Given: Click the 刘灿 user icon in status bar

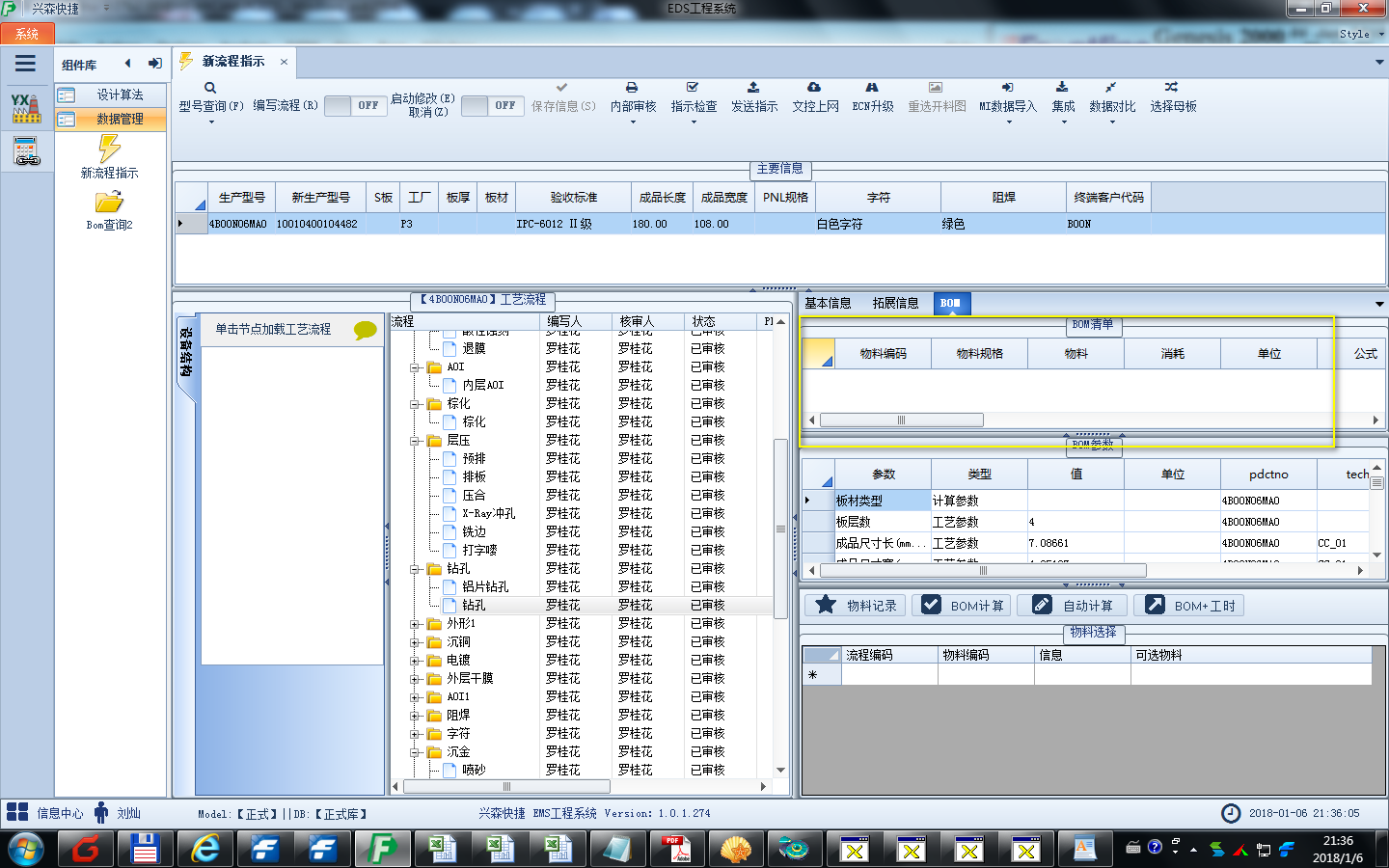Looking at the screenshot, I should [101, 812].
